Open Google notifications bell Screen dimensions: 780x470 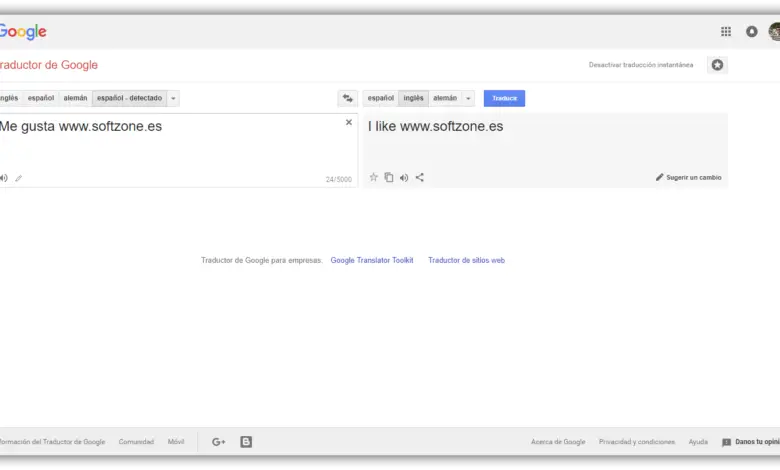coord(752,32)
